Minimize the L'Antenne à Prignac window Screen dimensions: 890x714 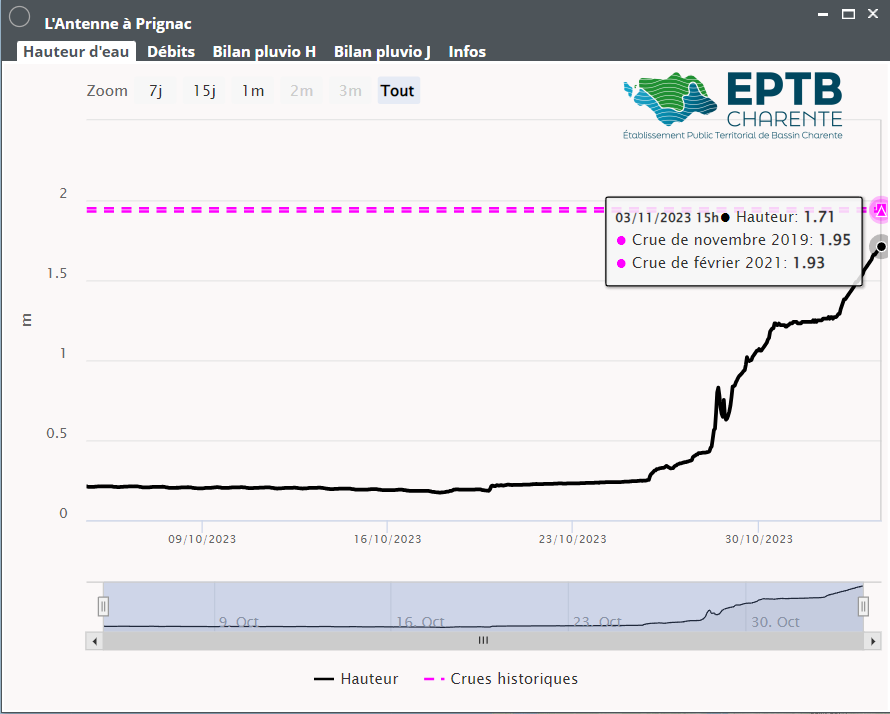click(823, 14)
